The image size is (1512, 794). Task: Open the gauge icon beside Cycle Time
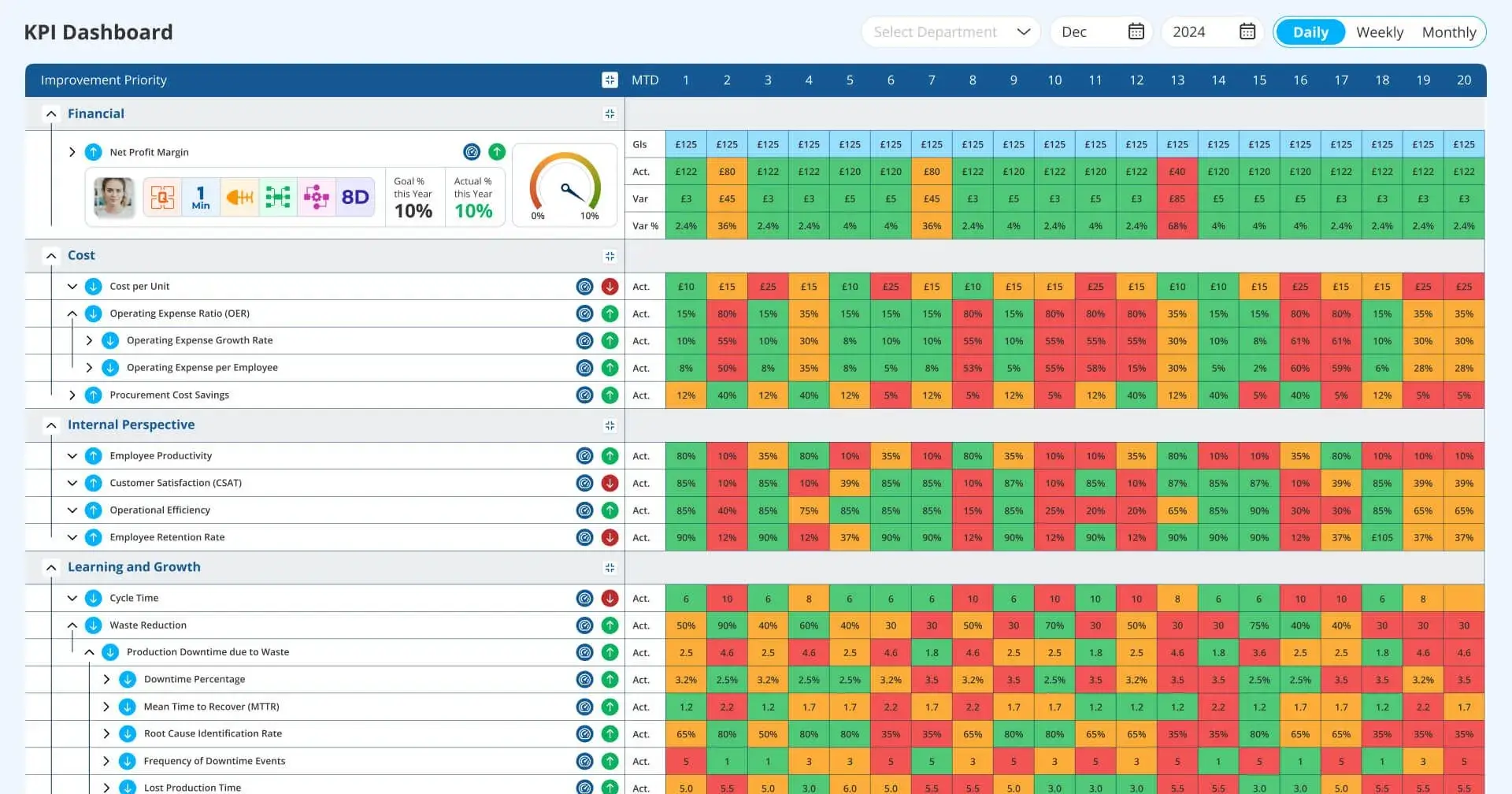(x=584, y=598)
